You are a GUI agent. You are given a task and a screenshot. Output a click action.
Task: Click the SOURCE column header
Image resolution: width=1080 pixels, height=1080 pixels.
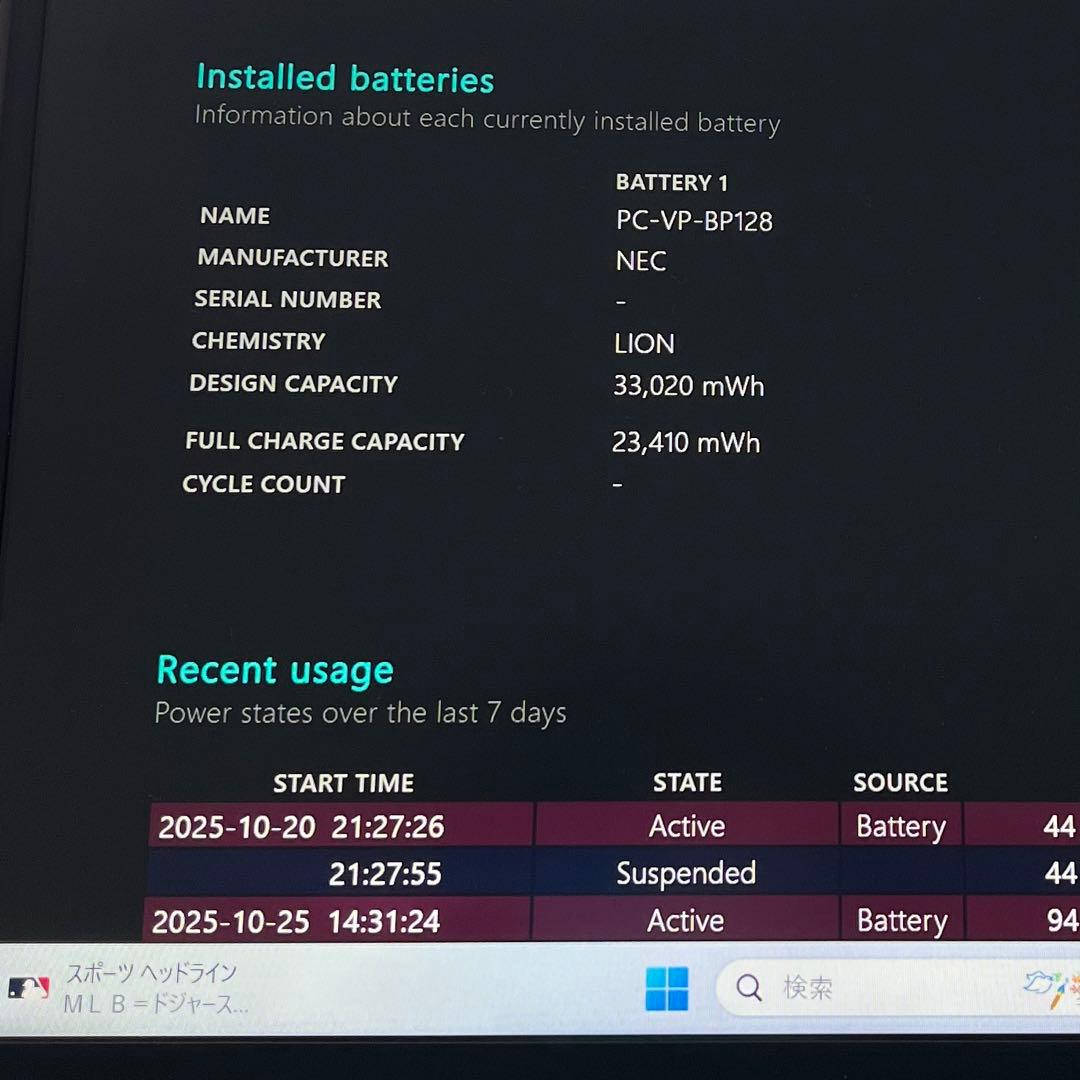[900, 783]
